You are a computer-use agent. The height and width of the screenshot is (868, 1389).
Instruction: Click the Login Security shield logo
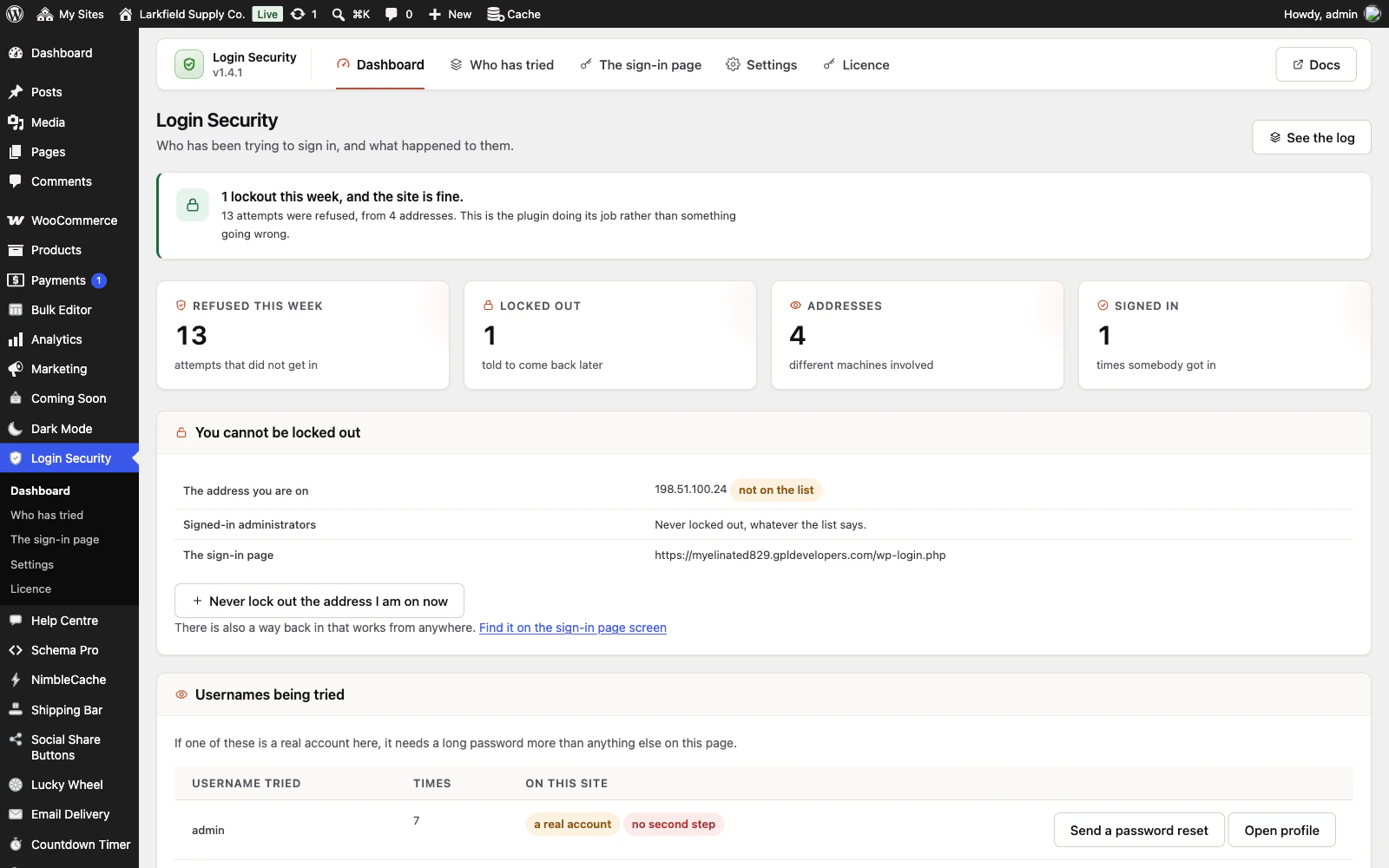(189, 64)
